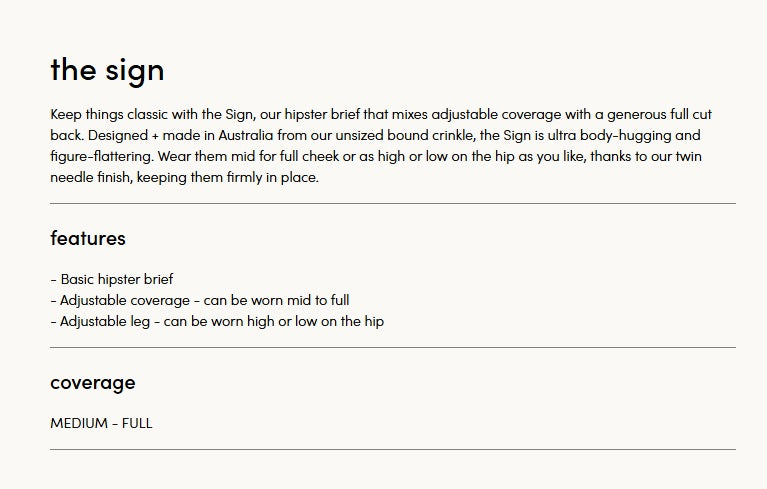Click the divider line below the description
The image size is (767, 489).
pos(393,203)
